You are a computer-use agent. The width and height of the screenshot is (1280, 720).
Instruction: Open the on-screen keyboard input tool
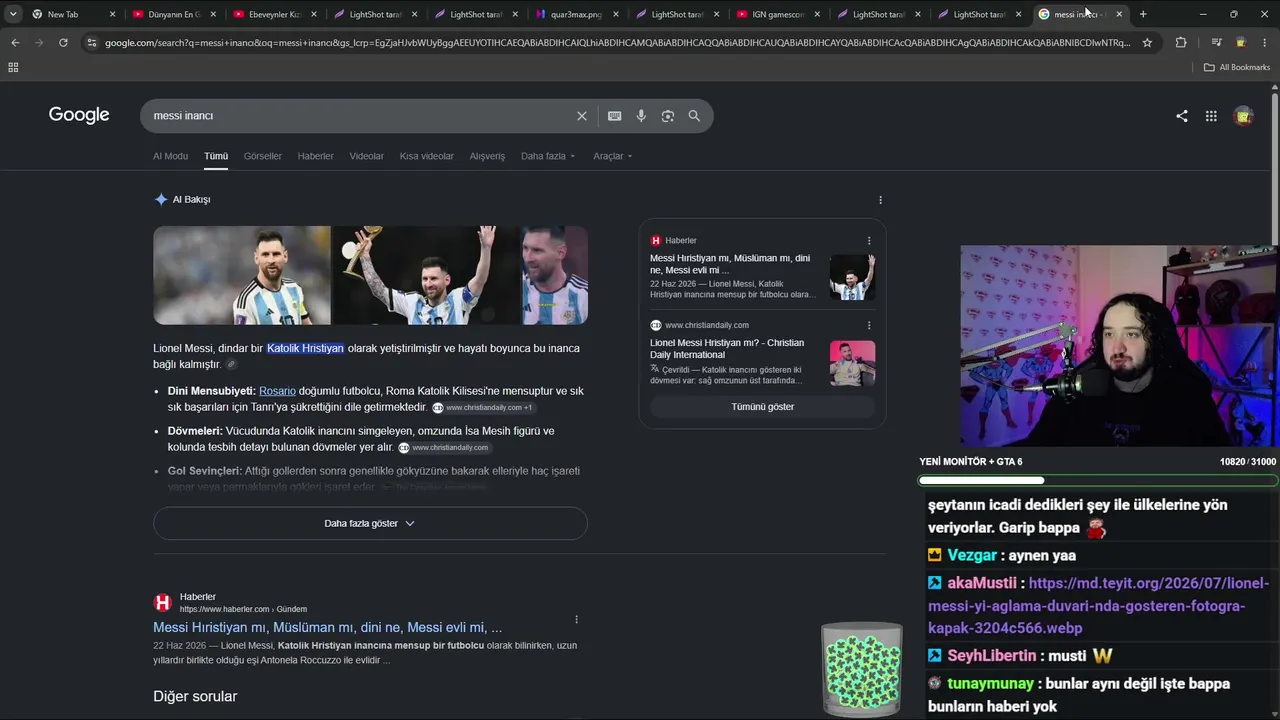pyautogui.click(x=614, y=116)
